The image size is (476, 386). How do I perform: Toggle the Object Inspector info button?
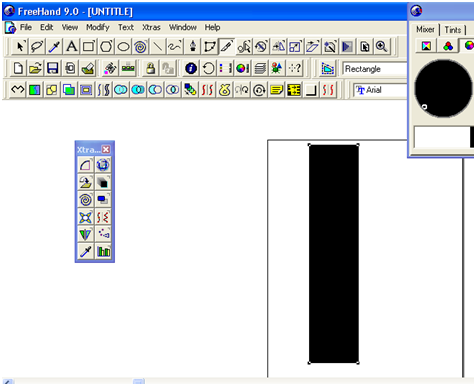tap(191, 68)
